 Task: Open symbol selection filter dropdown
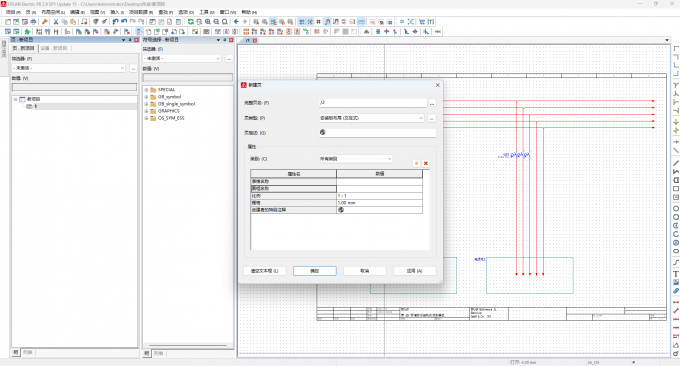point(218,58)
